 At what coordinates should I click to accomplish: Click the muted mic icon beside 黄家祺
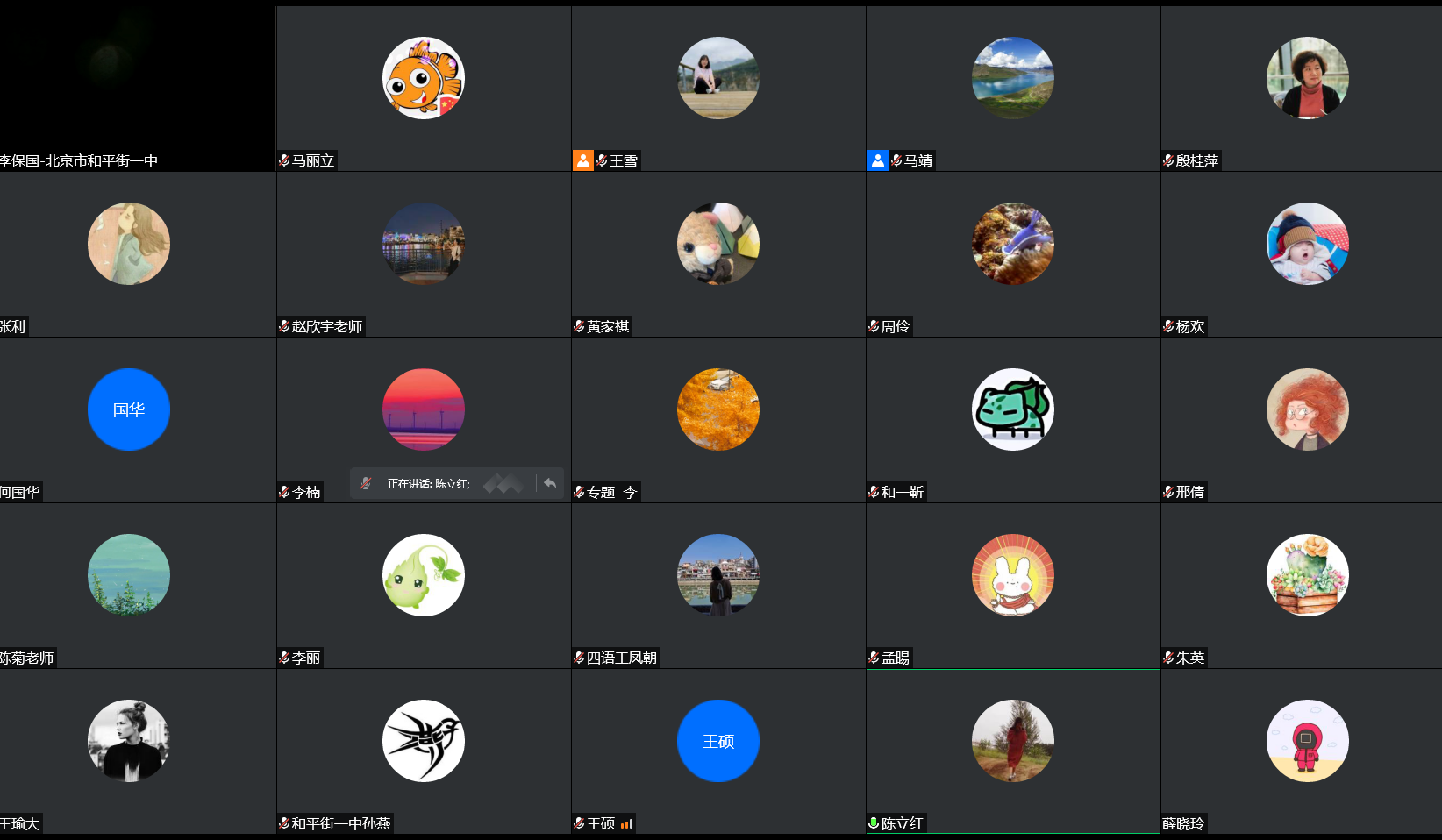coord(579,326)
